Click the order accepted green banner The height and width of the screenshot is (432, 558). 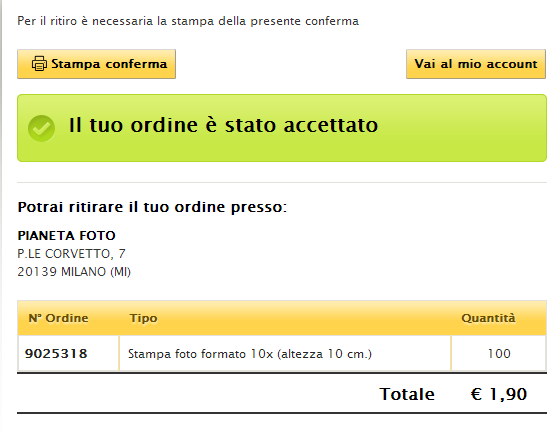(x=282, y=128)
